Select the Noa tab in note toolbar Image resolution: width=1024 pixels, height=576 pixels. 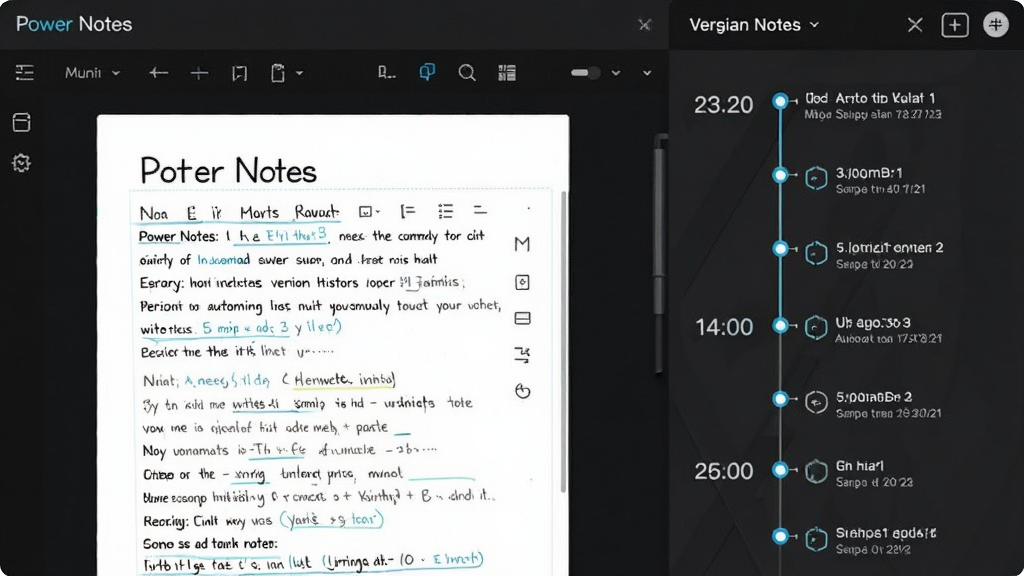pyautogui.click(x=153, y=214)
